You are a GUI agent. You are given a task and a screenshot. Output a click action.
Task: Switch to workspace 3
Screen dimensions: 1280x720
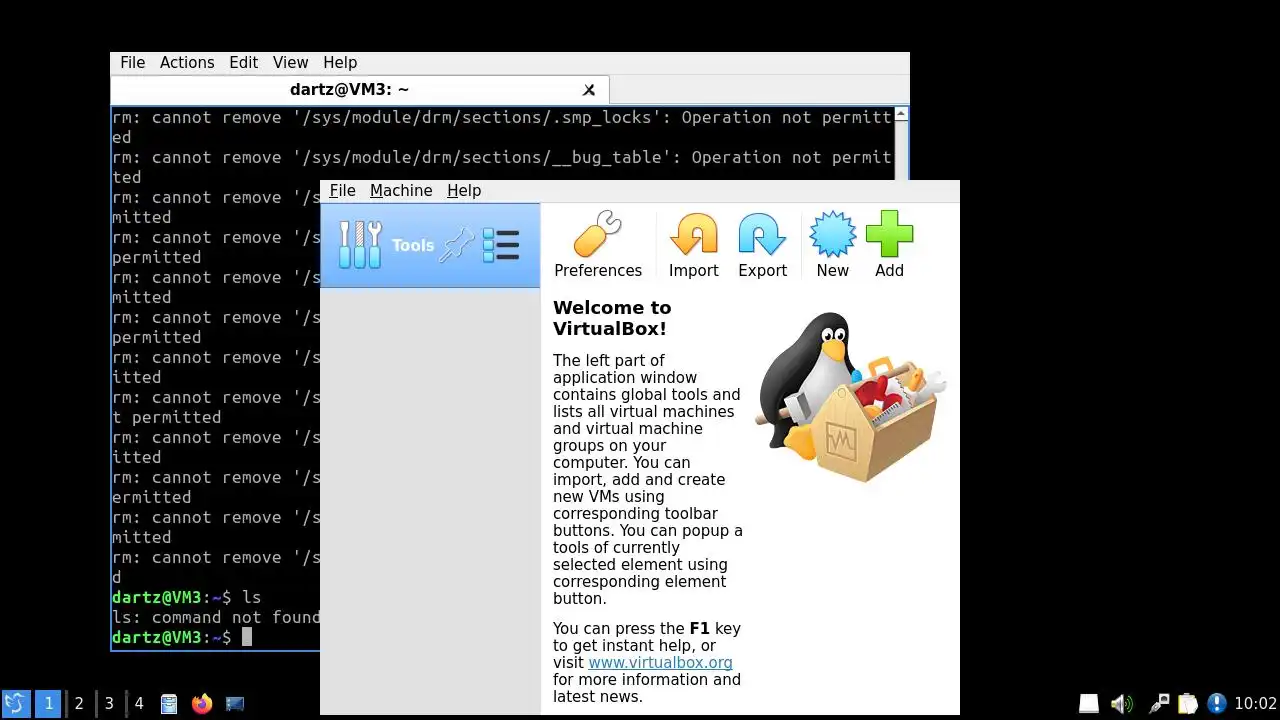click(109, 704)
